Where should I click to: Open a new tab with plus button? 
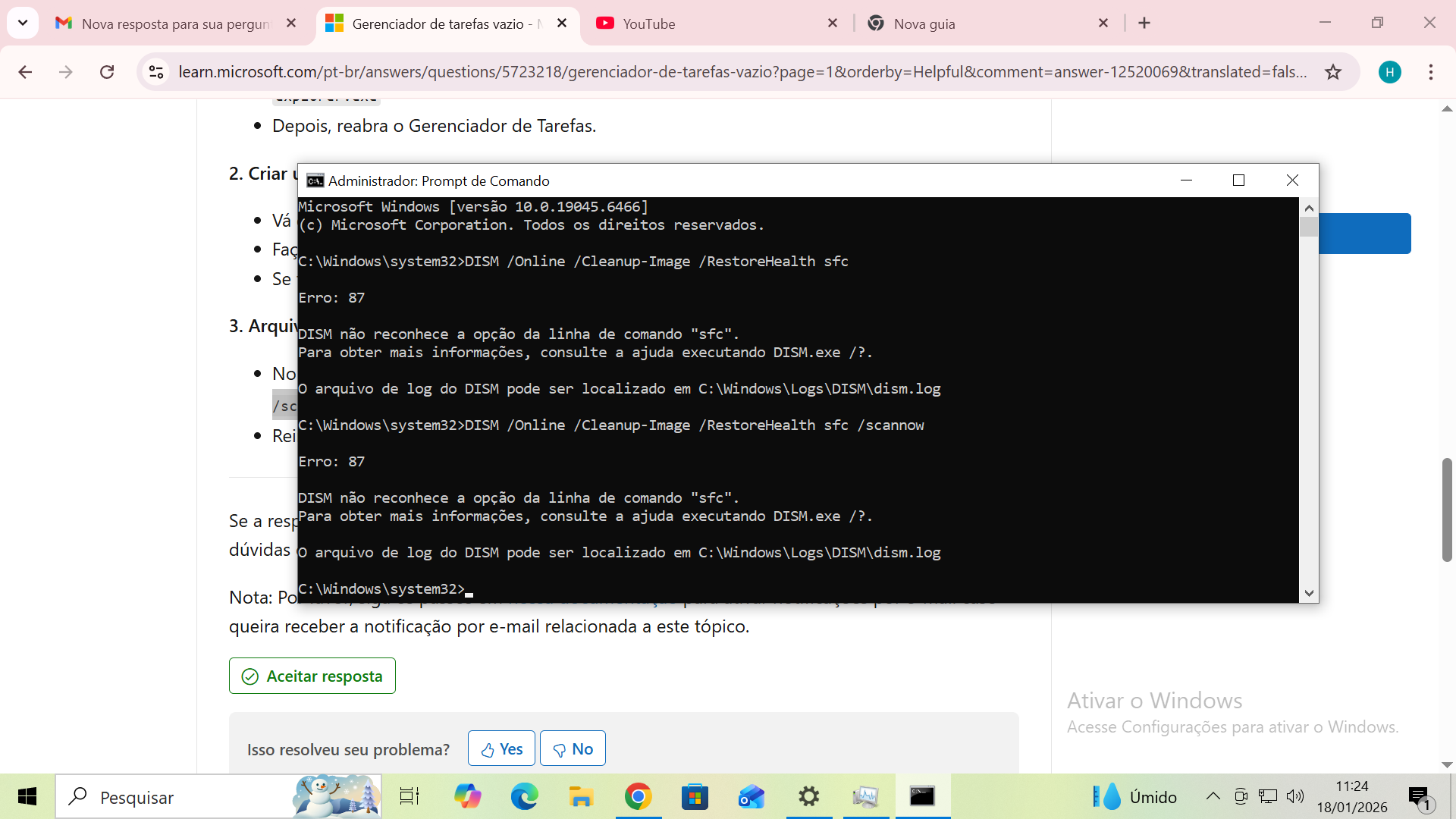tap(1144, 24)
